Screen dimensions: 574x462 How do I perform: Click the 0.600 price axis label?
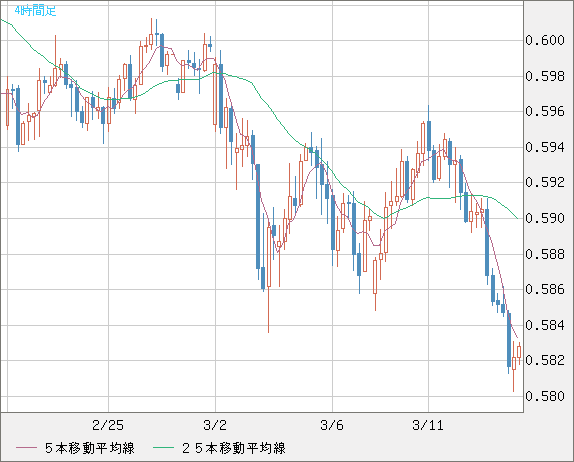[x=545, y=40]
